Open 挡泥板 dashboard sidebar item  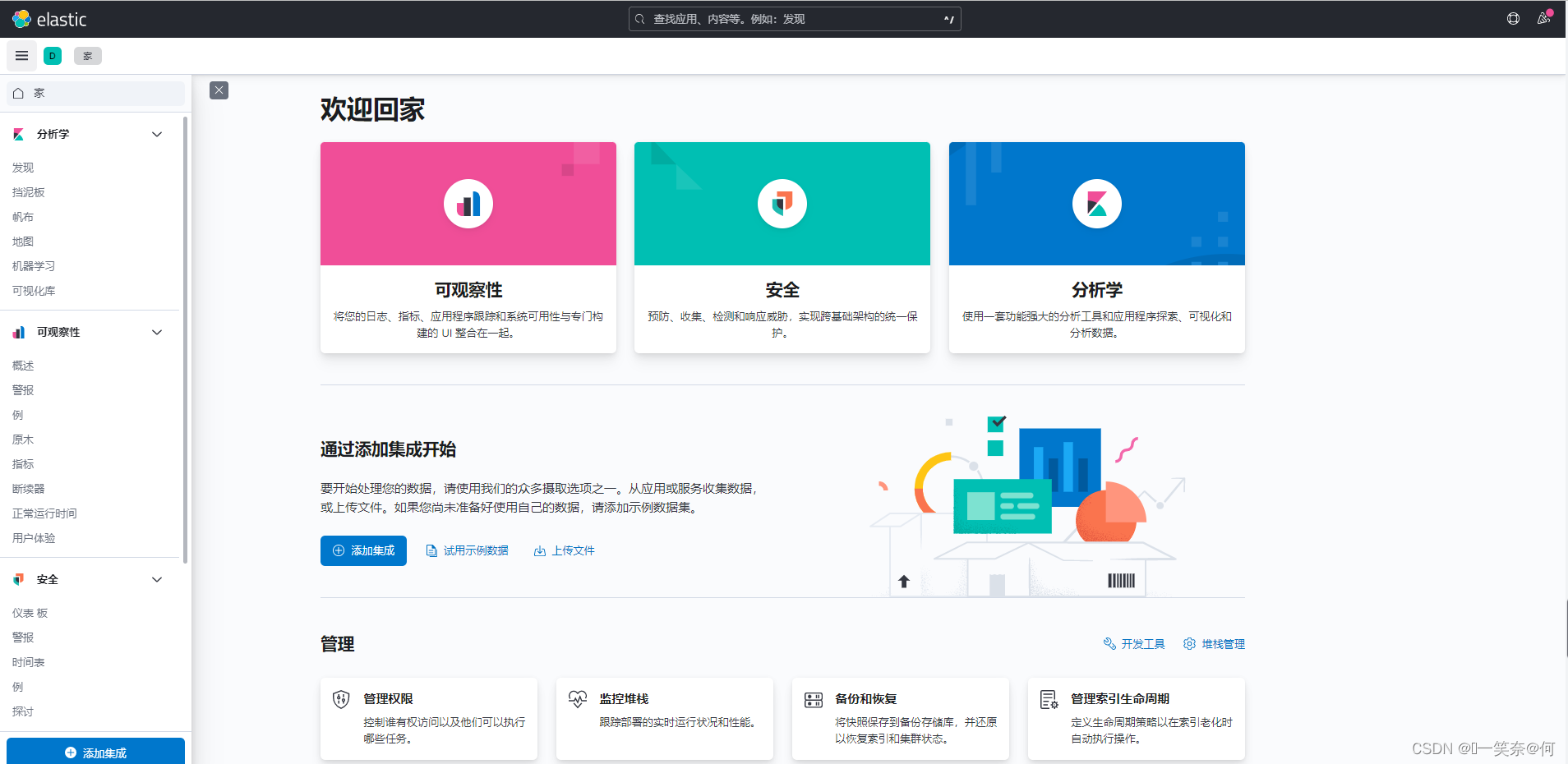click(29, 192)
